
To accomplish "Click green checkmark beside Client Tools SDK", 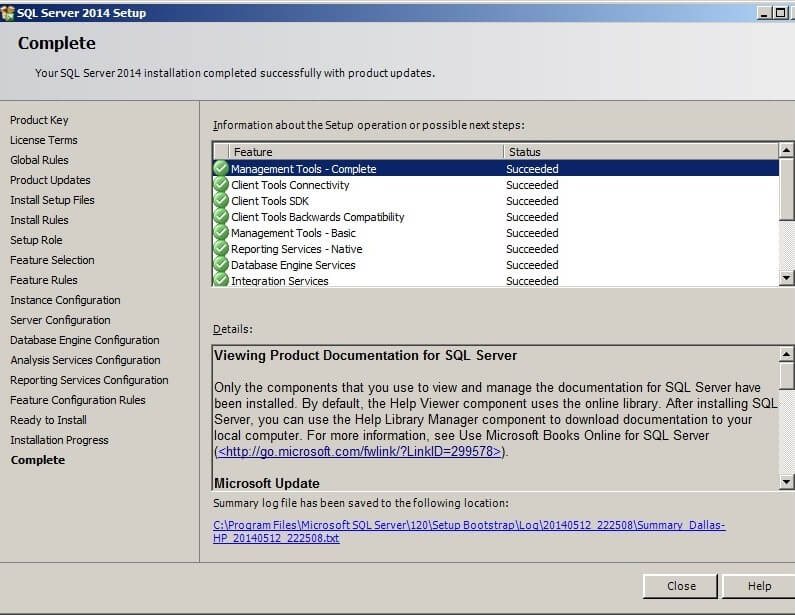I will (221, 201).
